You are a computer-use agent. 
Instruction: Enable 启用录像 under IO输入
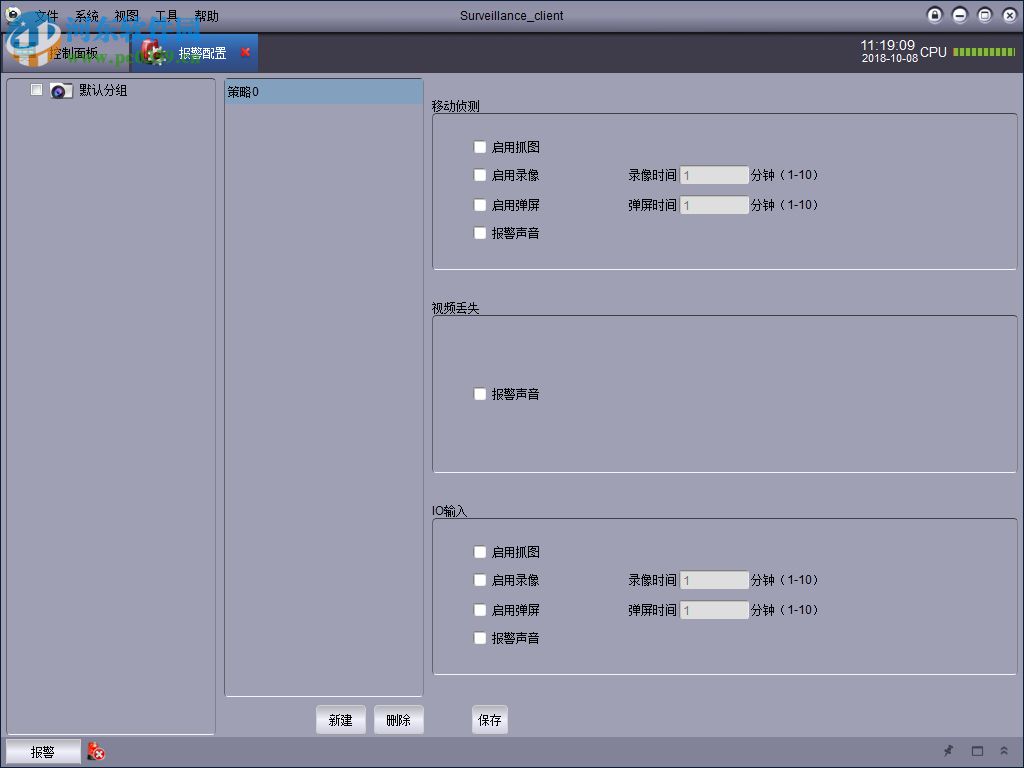click(480, 580)
